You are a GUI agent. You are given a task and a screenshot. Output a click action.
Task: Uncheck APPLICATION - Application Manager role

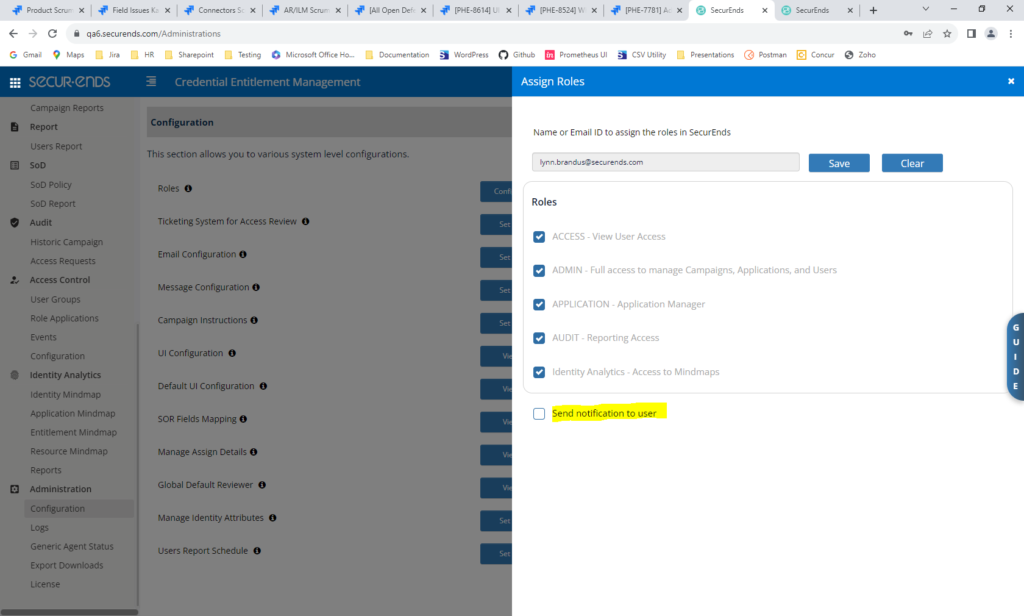pos(539,304)
